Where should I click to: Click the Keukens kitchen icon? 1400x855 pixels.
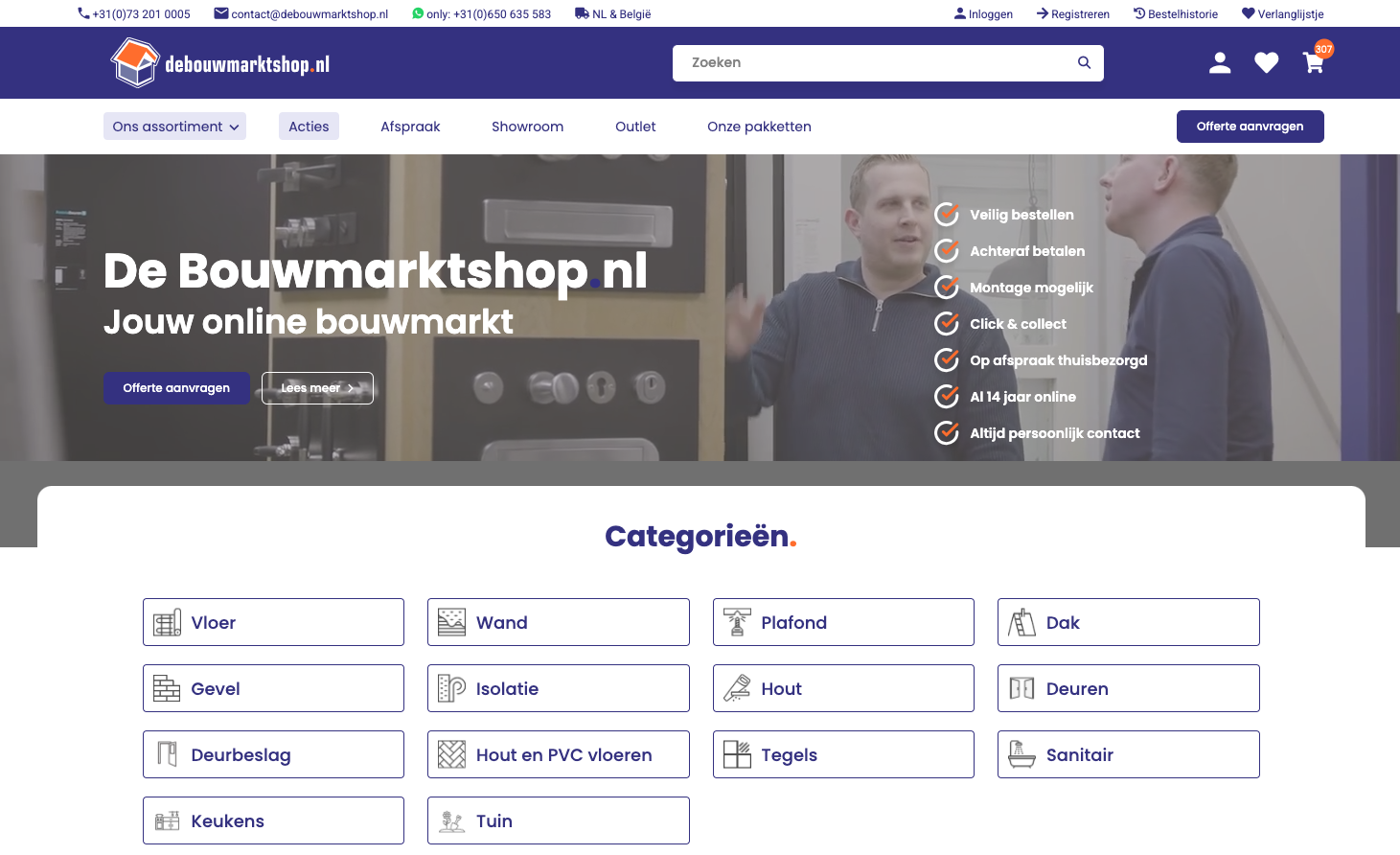coord(167,821)
